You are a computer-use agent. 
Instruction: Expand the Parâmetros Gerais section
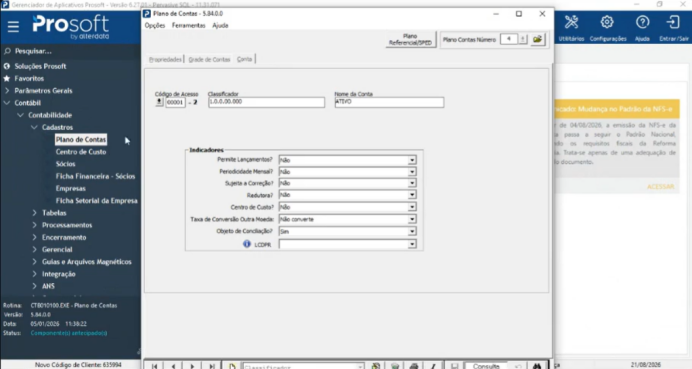7,90
